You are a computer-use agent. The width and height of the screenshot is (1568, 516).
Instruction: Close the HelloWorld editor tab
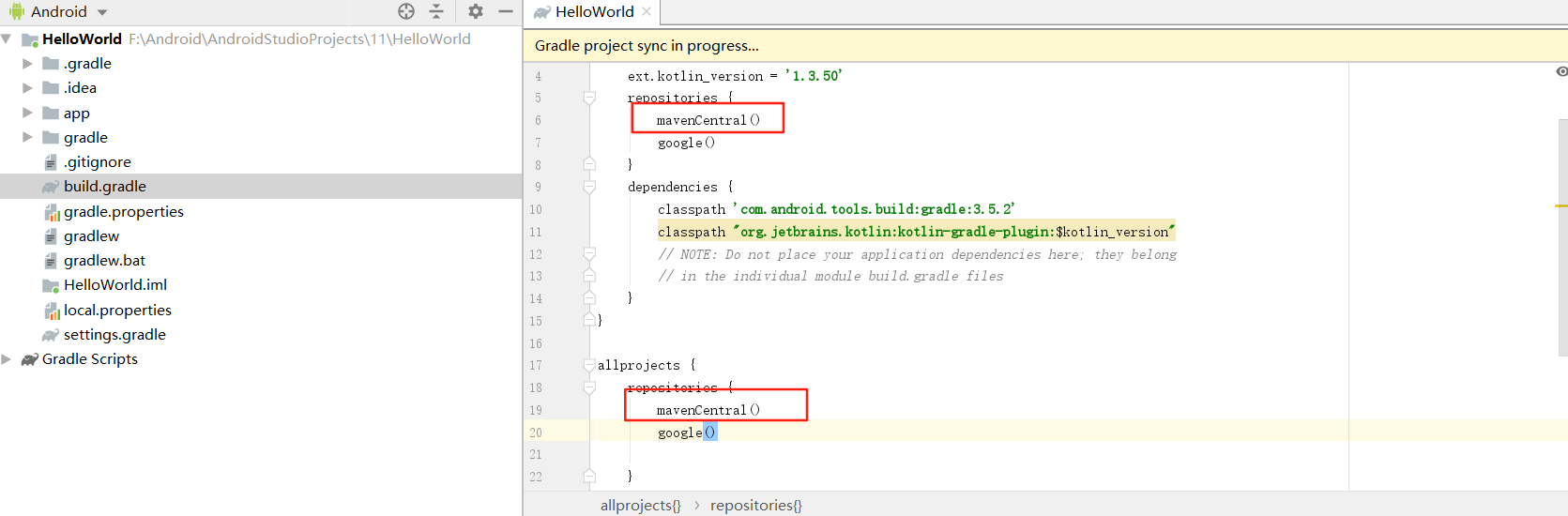point(647,11)
